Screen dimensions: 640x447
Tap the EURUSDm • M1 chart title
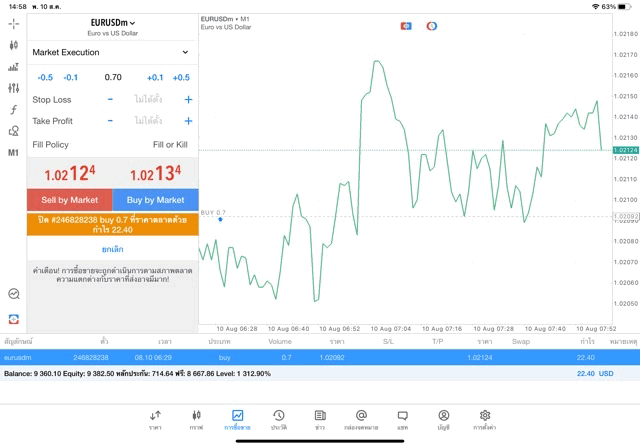coord(225,19)
